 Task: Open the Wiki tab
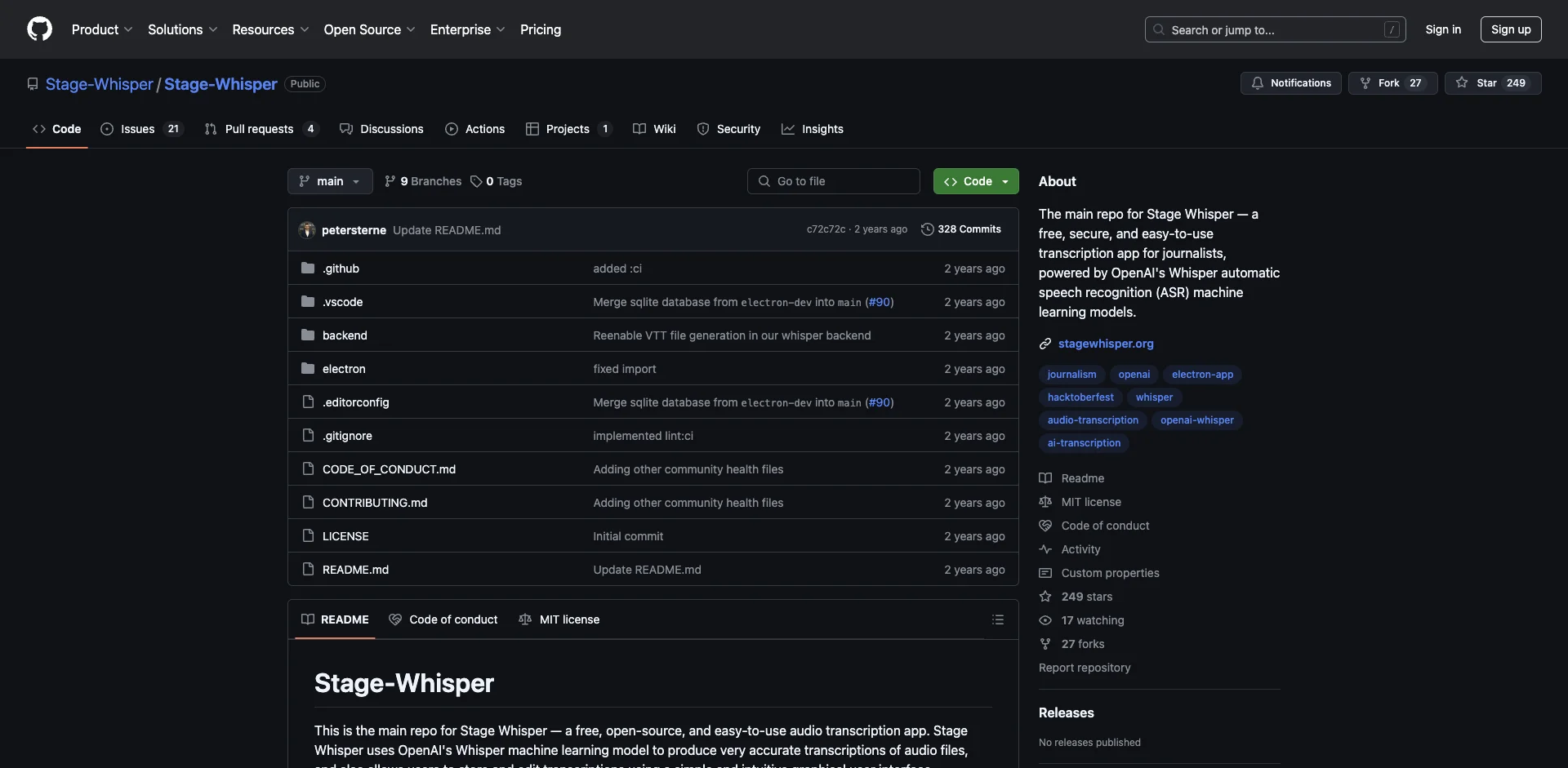pos(655,129)
